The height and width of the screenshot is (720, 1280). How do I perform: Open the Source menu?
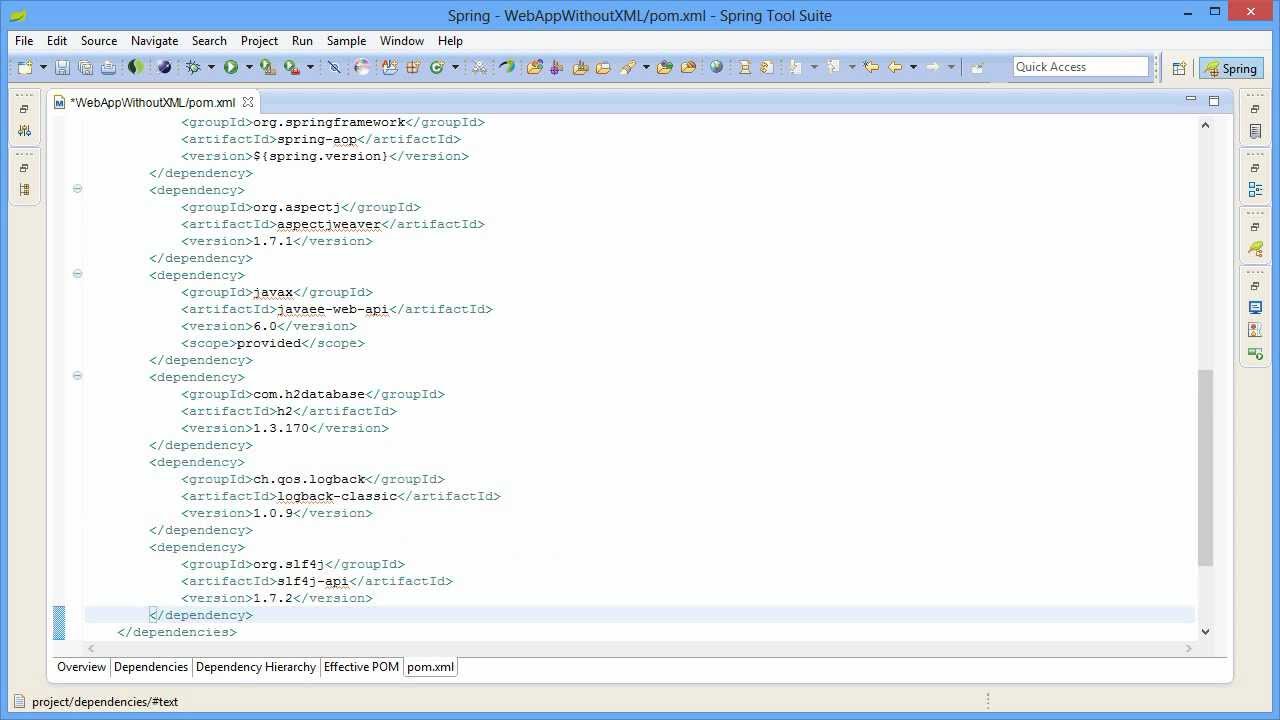[99, 41]
